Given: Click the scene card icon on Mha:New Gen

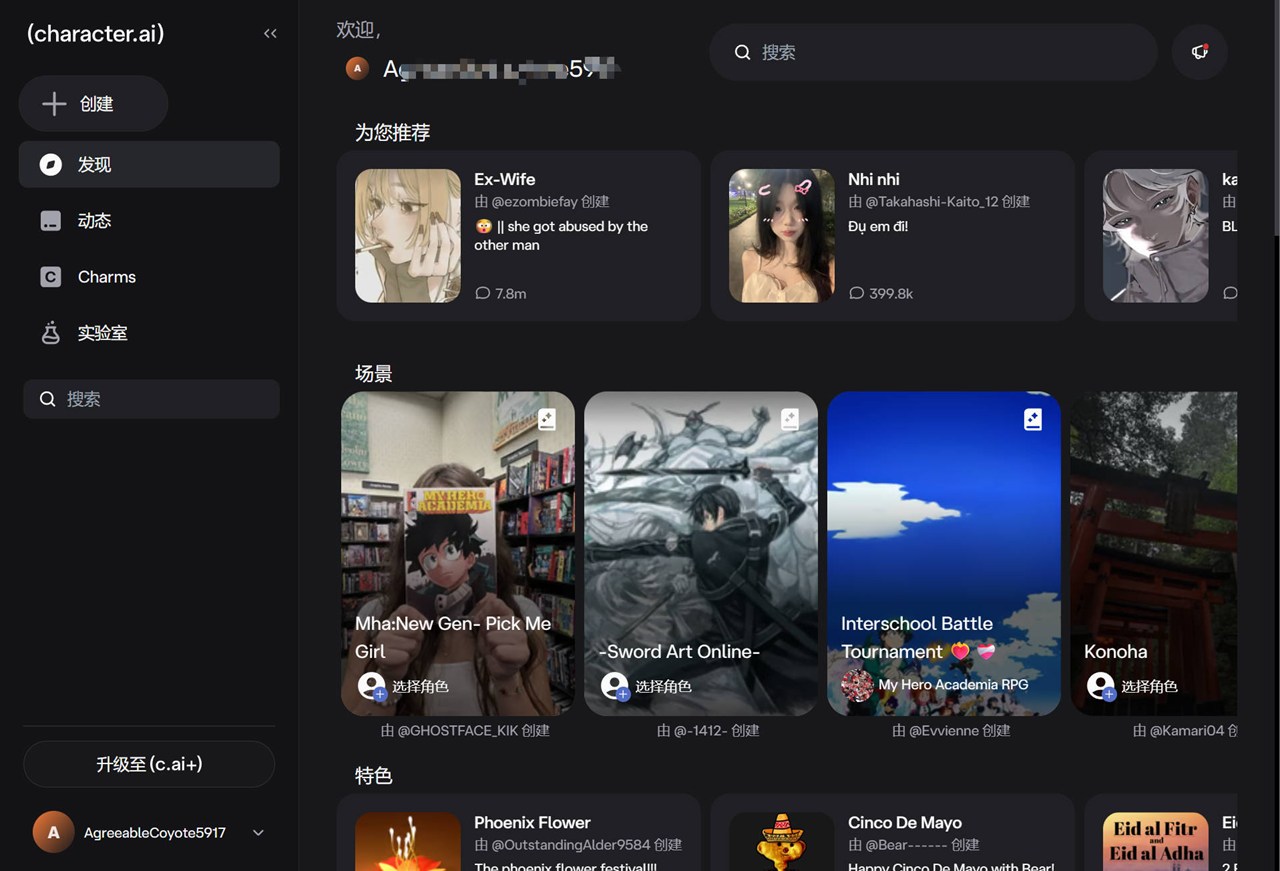Looking at the screenshot, I should 547,420.
